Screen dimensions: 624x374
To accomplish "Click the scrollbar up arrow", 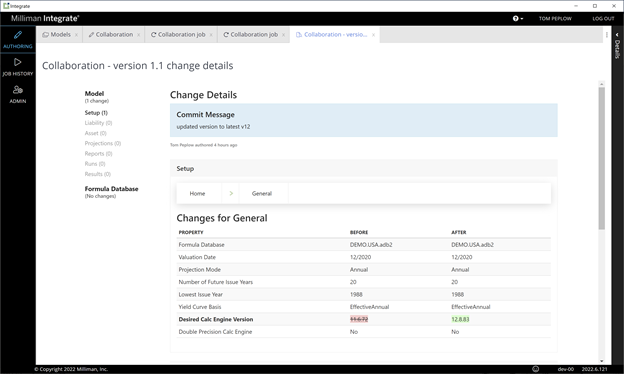I will 601,84.
